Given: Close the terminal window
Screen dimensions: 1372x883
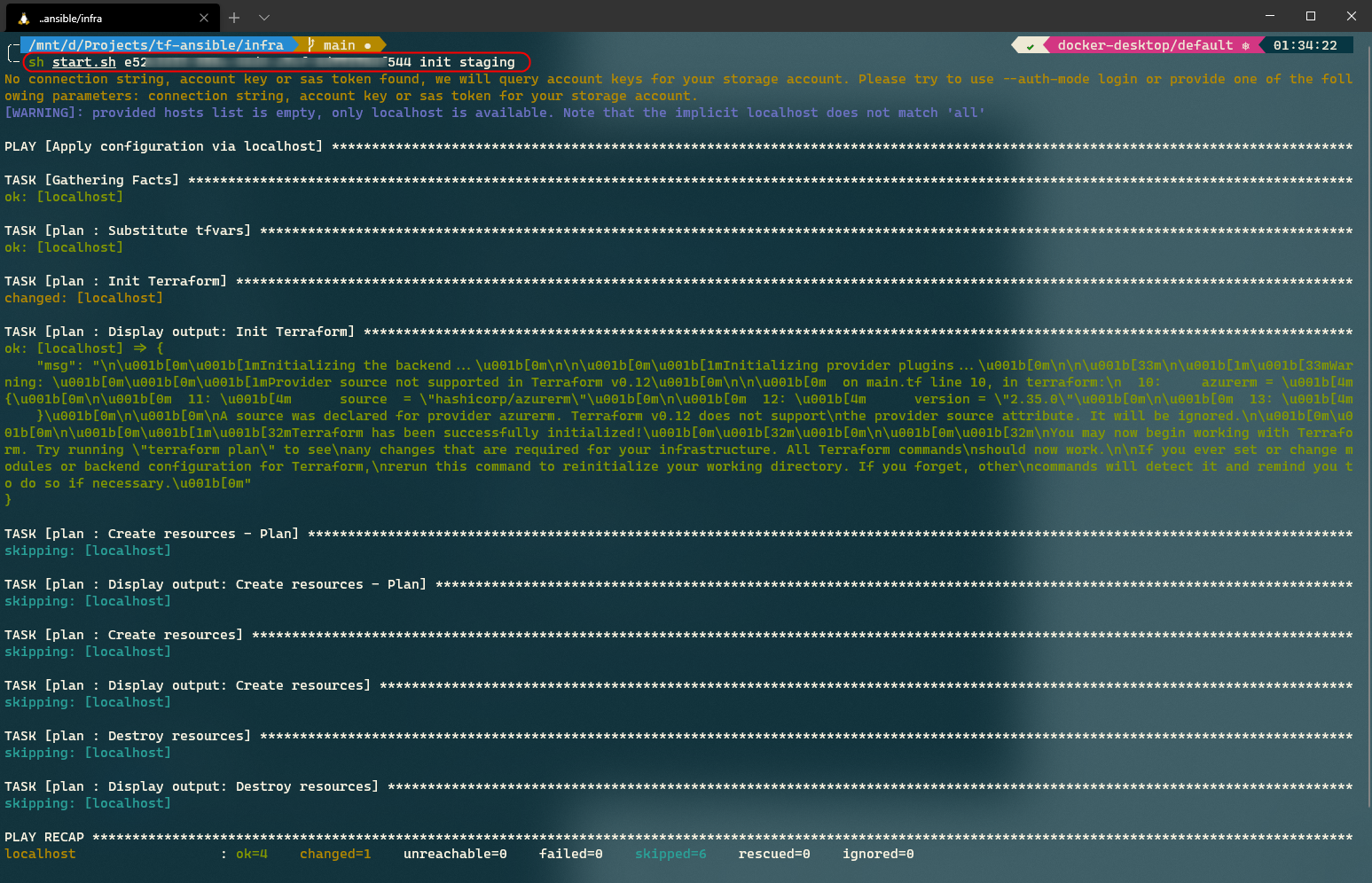Looking at the screenshot, I should click(1352, 16).
